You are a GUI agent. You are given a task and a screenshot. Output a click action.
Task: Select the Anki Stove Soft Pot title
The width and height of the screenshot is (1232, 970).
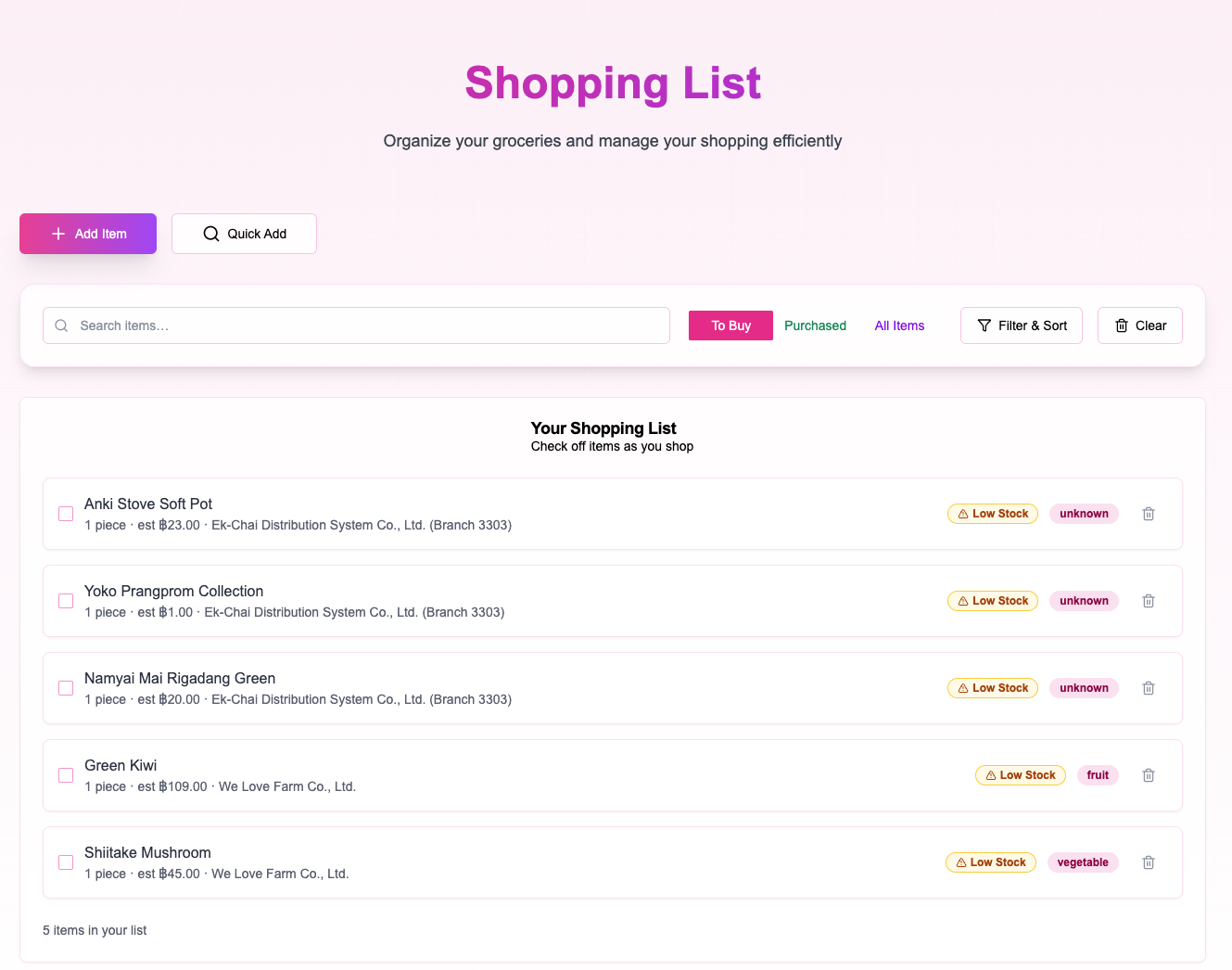coord(148,504)
